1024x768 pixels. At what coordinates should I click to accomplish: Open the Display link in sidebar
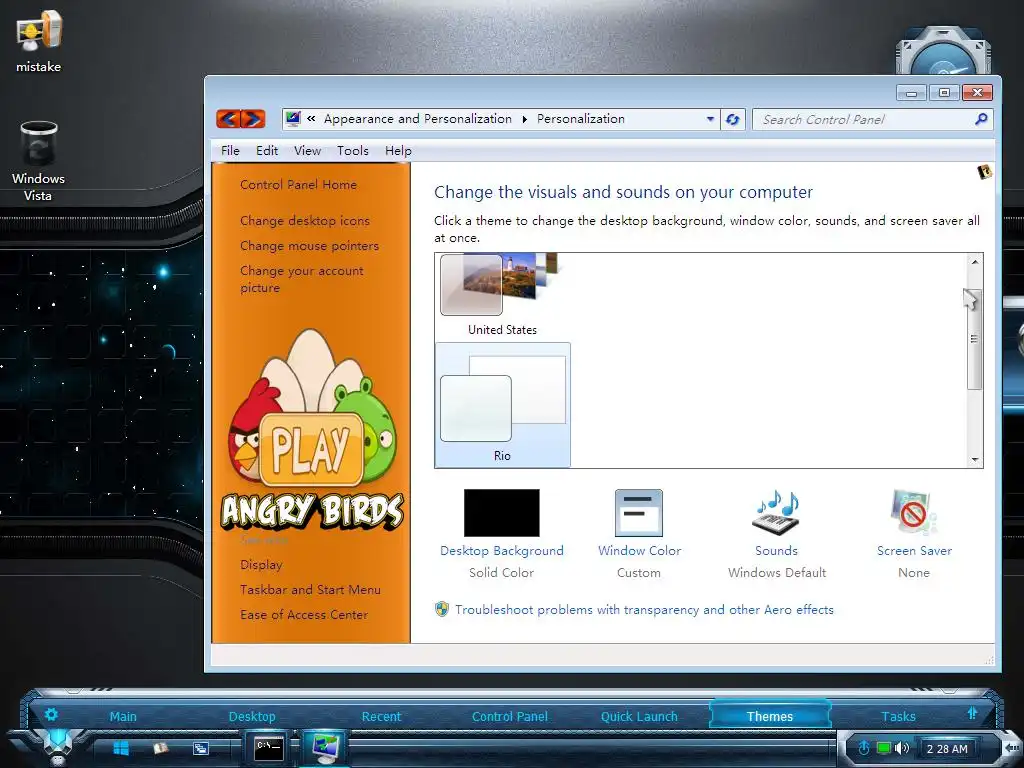261,565
